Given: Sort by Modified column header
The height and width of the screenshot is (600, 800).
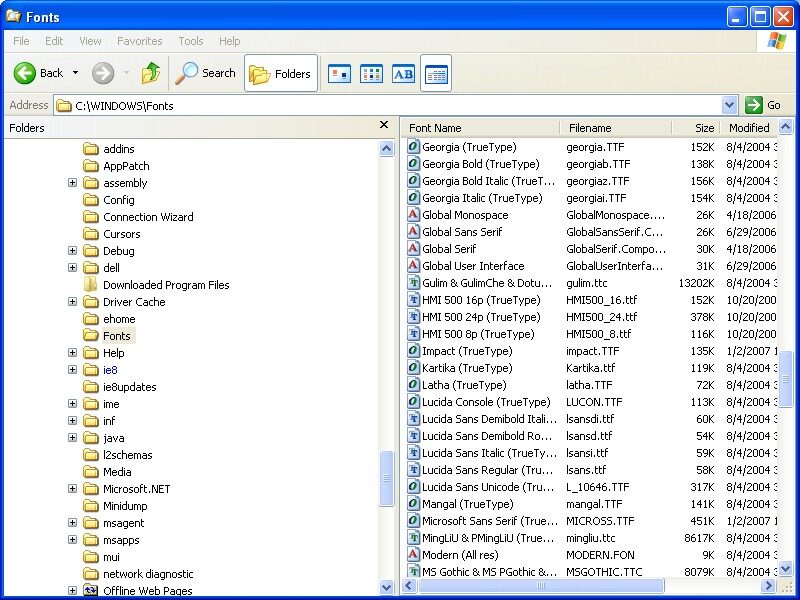Looking at the screenshot, I should pos(749,128).
